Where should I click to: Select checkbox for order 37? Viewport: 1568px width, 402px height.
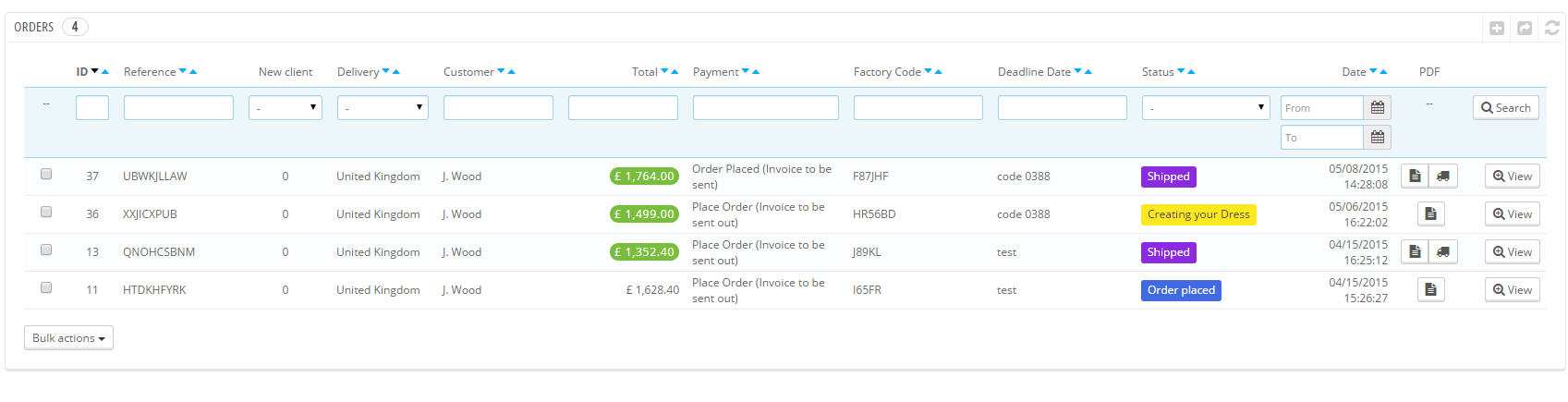[46, 174]
